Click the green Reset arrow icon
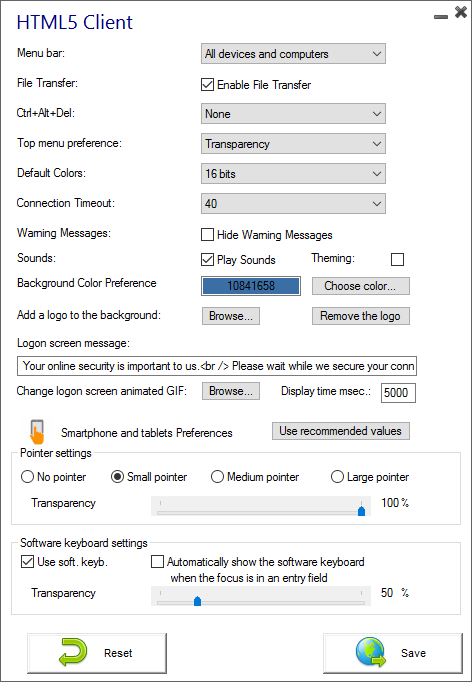The width and height of the screenshot is (472, 682). coord(73,652)
